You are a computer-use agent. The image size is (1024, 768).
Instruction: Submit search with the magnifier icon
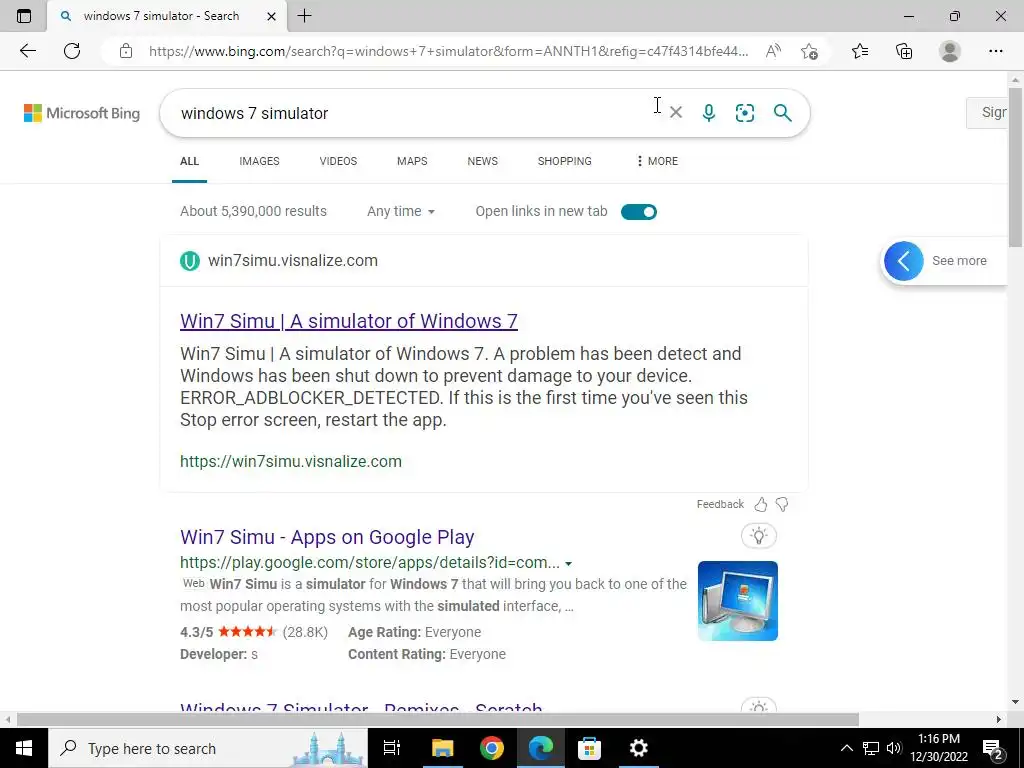pyautogui.click(x=782, y=113)
